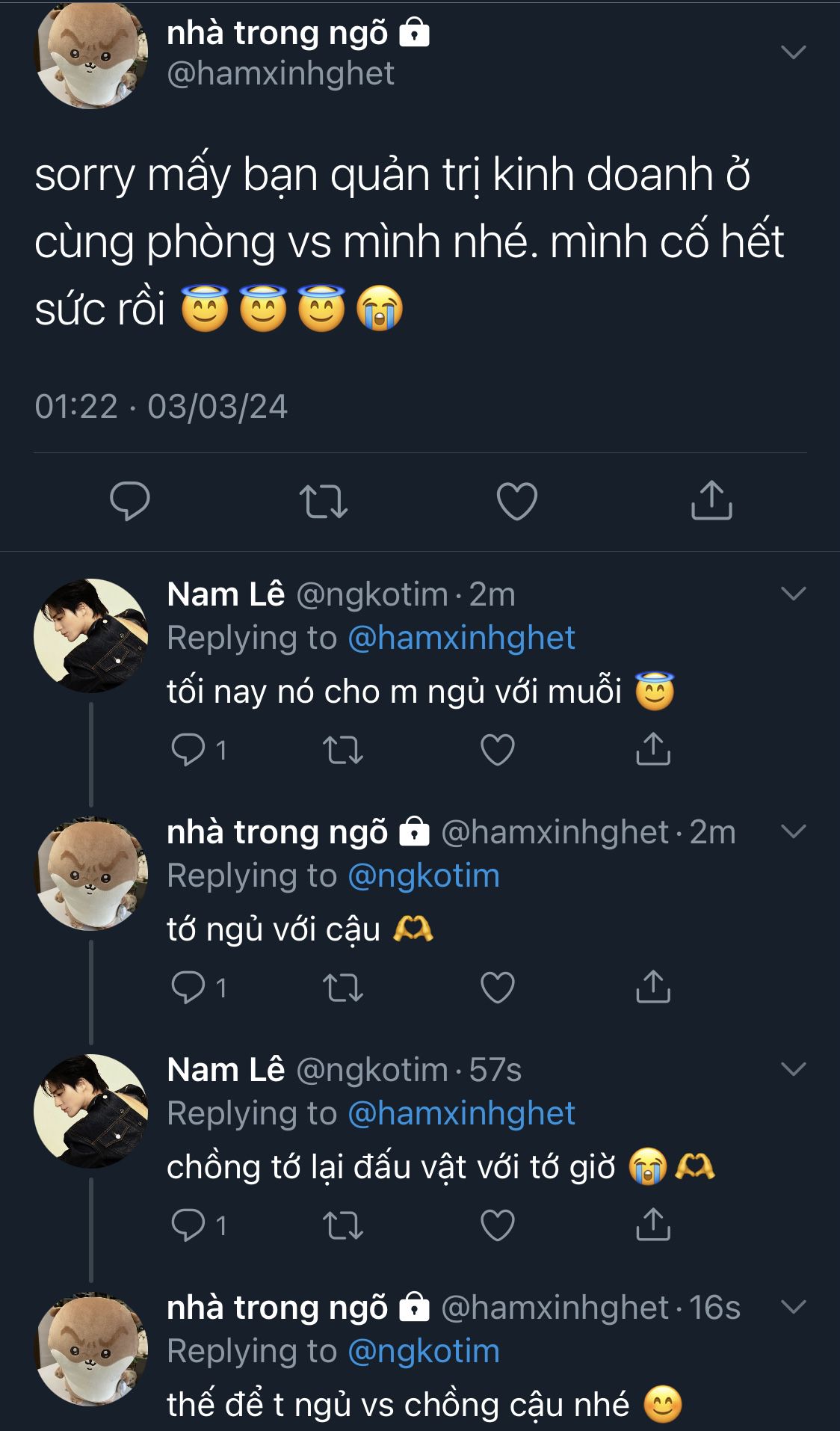Like the "chồng tớ lại đấu vật" reply
The height and width of the screenshot is (1431, 840).
click(498, 1225)
